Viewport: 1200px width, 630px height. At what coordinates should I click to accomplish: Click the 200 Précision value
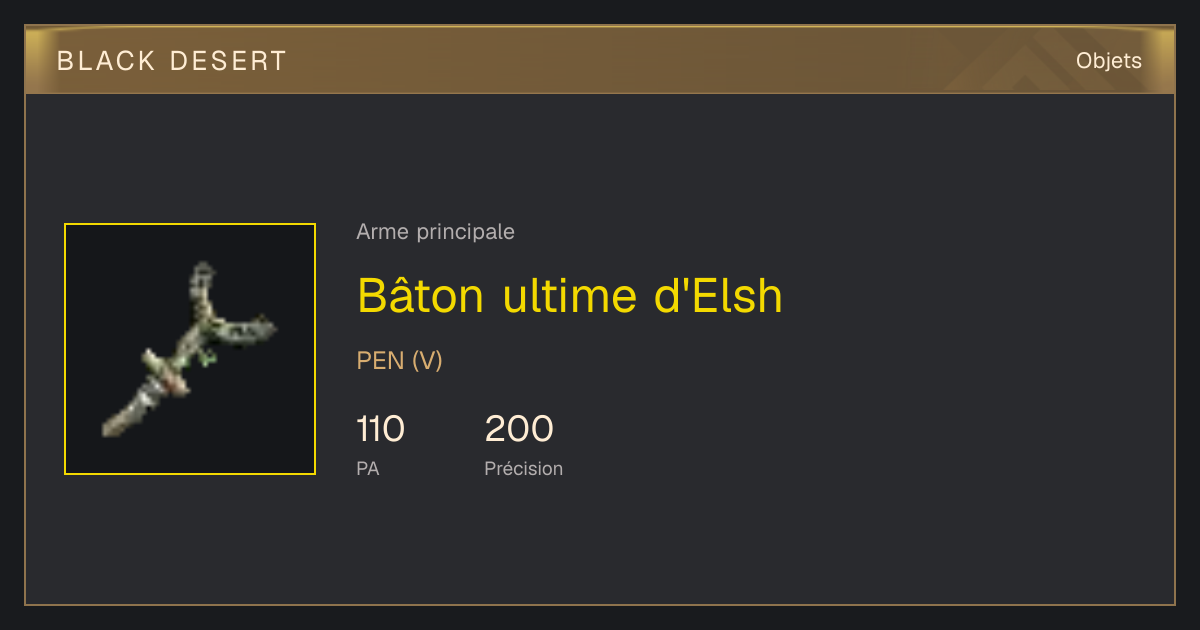[x=519, y=429]
